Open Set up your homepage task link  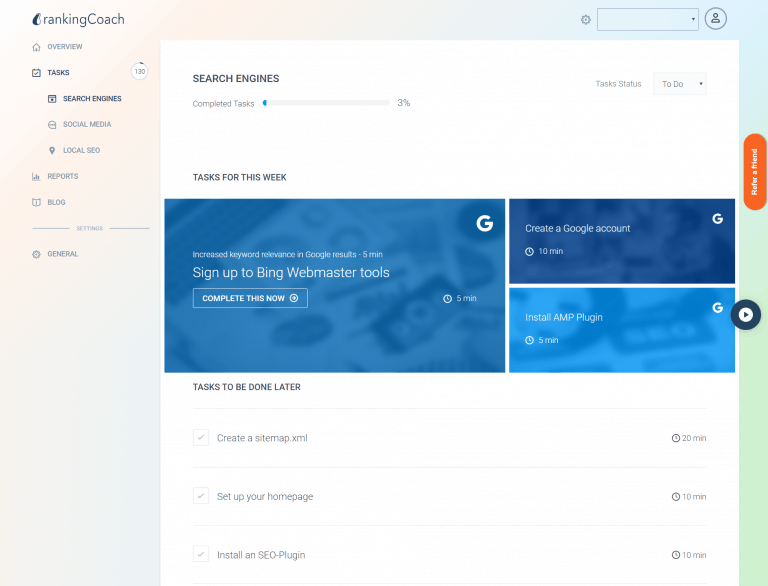[x=265, y=496]
